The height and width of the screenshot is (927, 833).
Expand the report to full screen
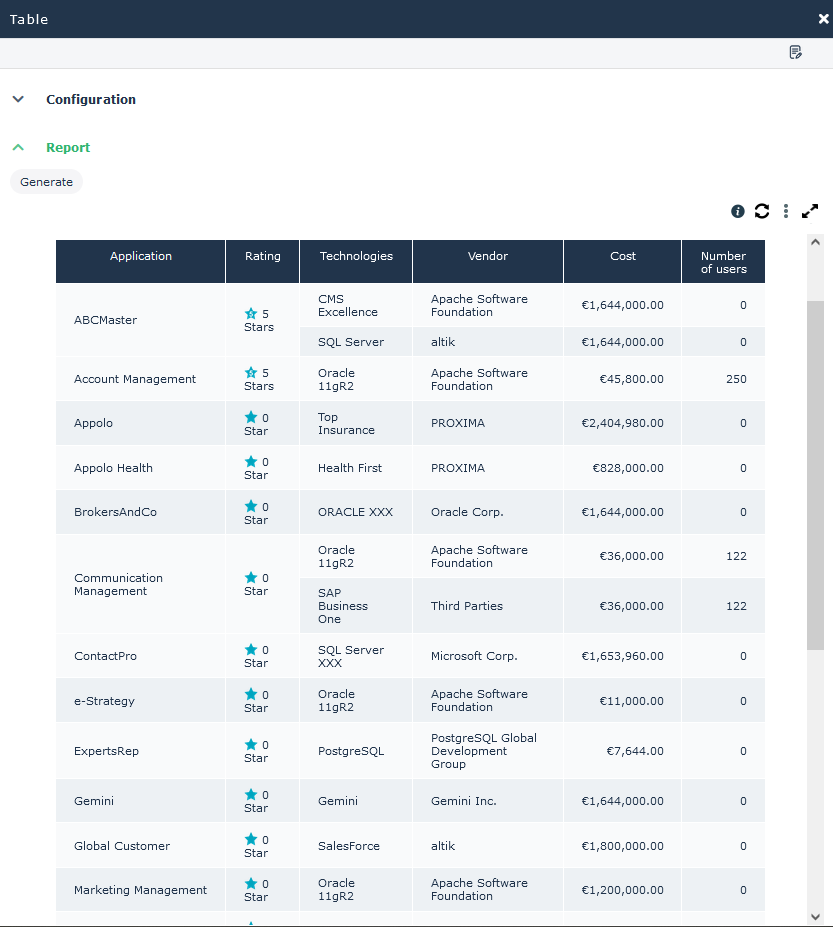click(x=810, y=211)
